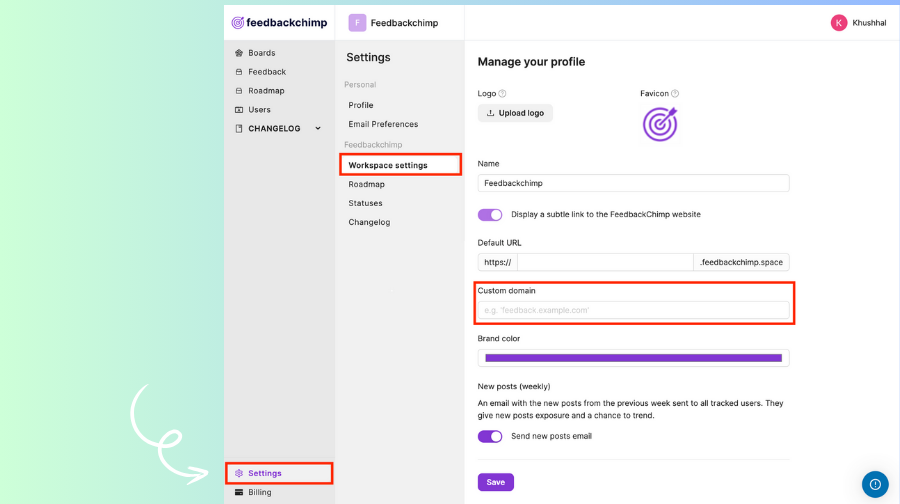Click the Settings gear icon
Viewport: 900px width, 504px height.
click(x=239, y=473)
